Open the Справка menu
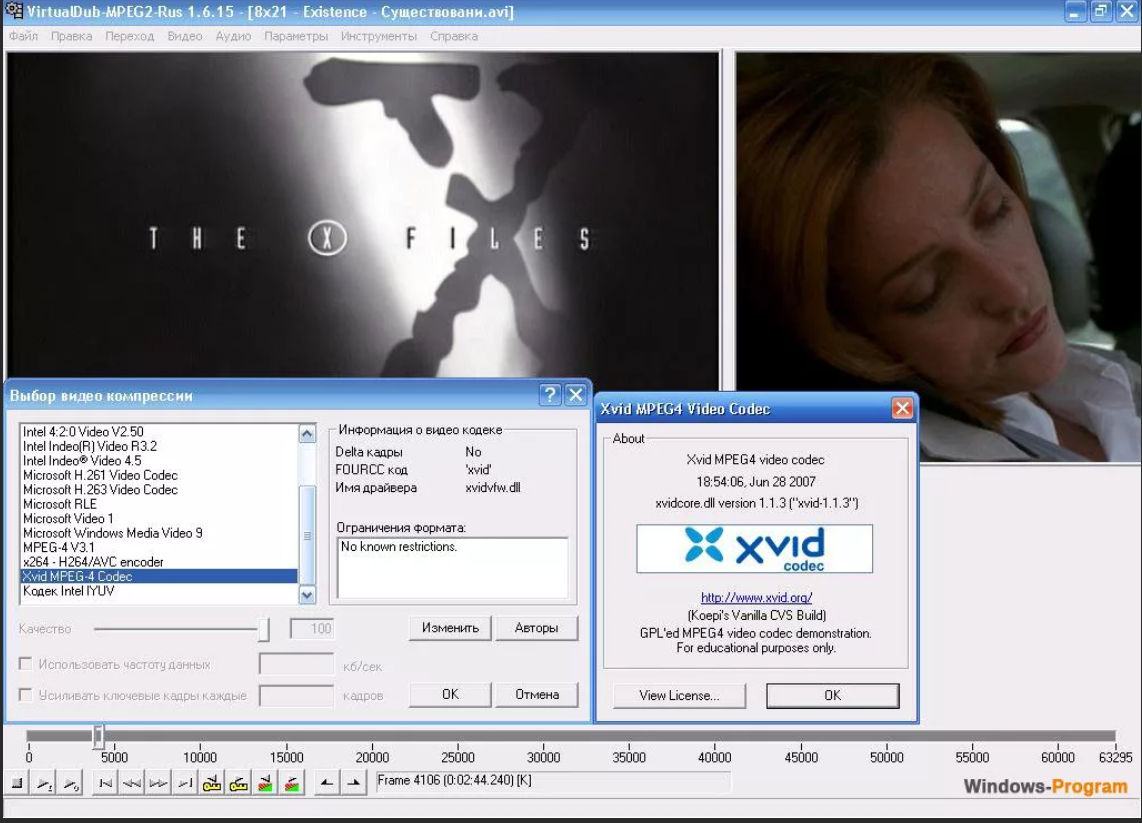1142x823 pixels. click(x=454, y=36)
